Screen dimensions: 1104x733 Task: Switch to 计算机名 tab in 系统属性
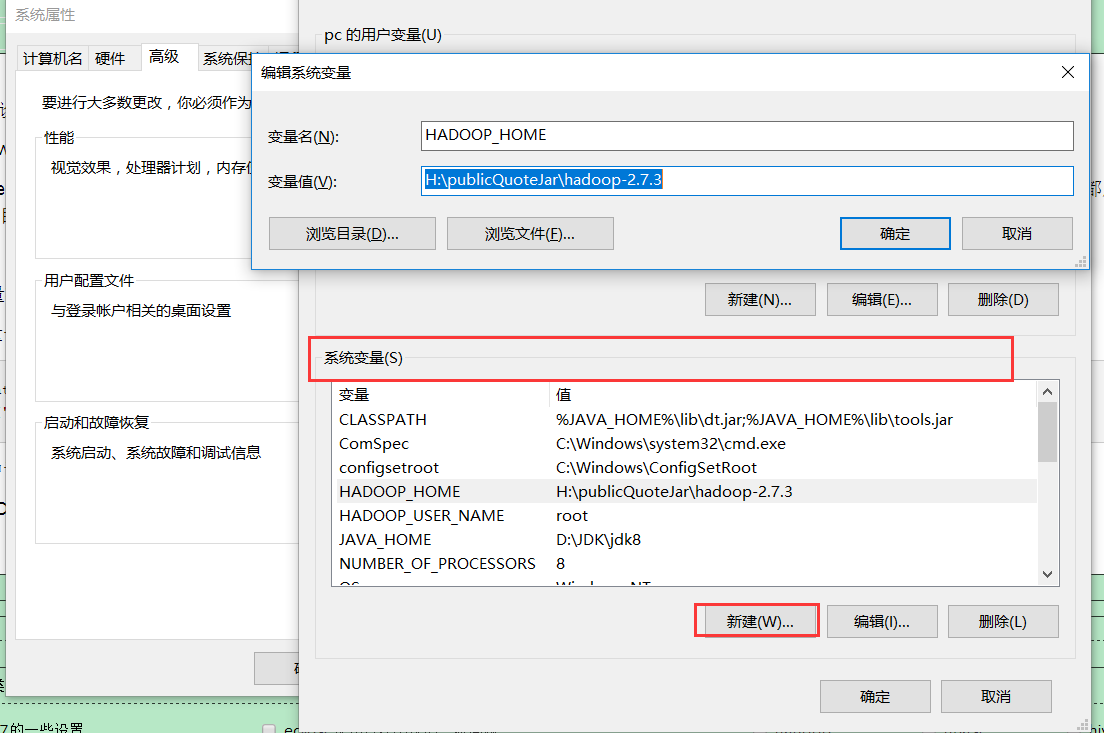click(x=53, y=58)
